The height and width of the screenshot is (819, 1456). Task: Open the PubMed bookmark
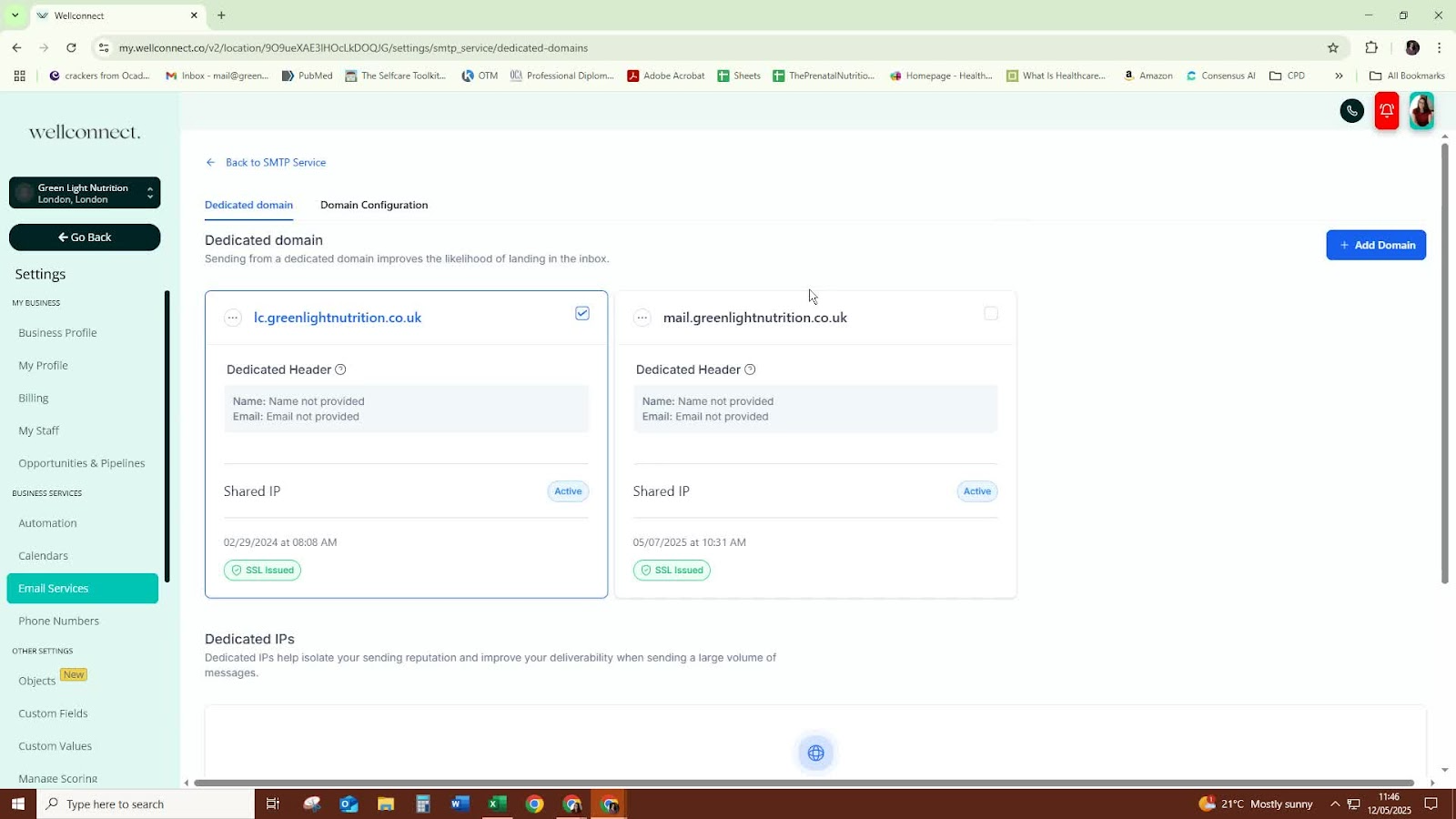307,76
